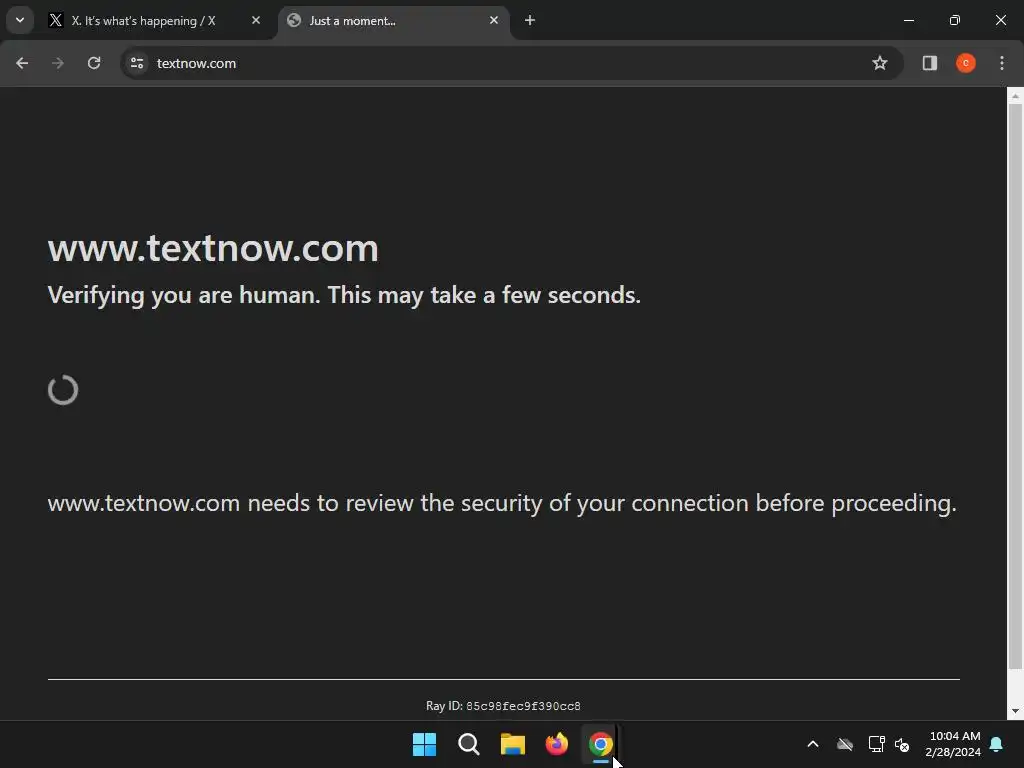Open a new tab with the plus button
This screenshot has width=1024, height=768.
tap(530, 20)
